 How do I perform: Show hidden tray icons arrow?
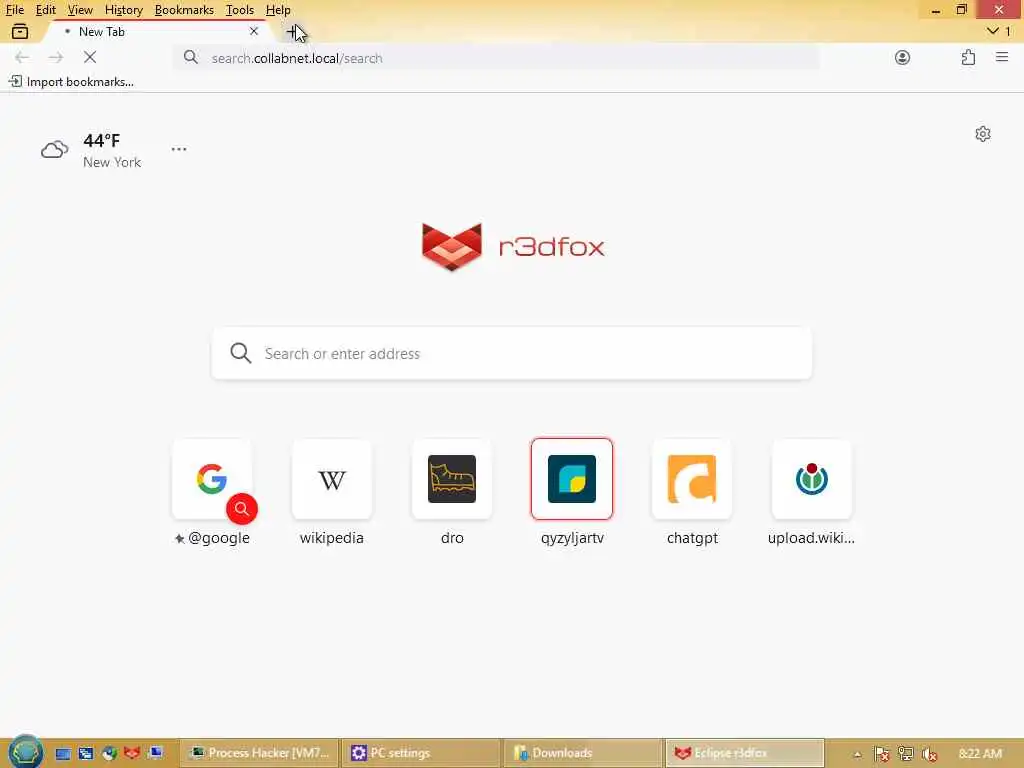coord(857,754)
